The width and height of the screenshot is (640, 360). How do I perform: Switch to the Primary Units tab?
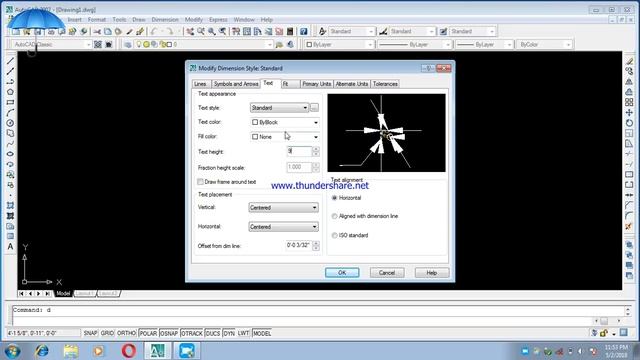[x=316, y=84]
